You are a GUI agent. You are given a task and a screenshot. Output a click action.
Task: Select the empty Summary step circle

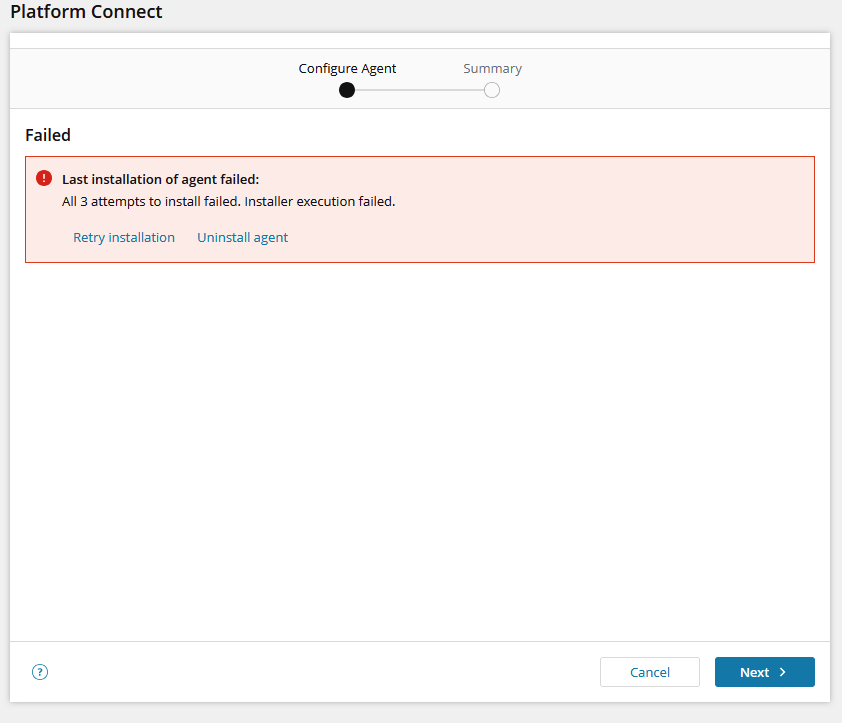pyautogui.click(x=492, y=90)
